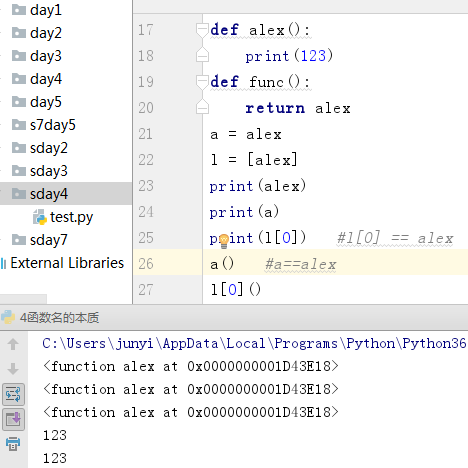Screen dimensions: 468x468
Task: Click 'def alex():' code on line 17
Action: tap(260, 30)
